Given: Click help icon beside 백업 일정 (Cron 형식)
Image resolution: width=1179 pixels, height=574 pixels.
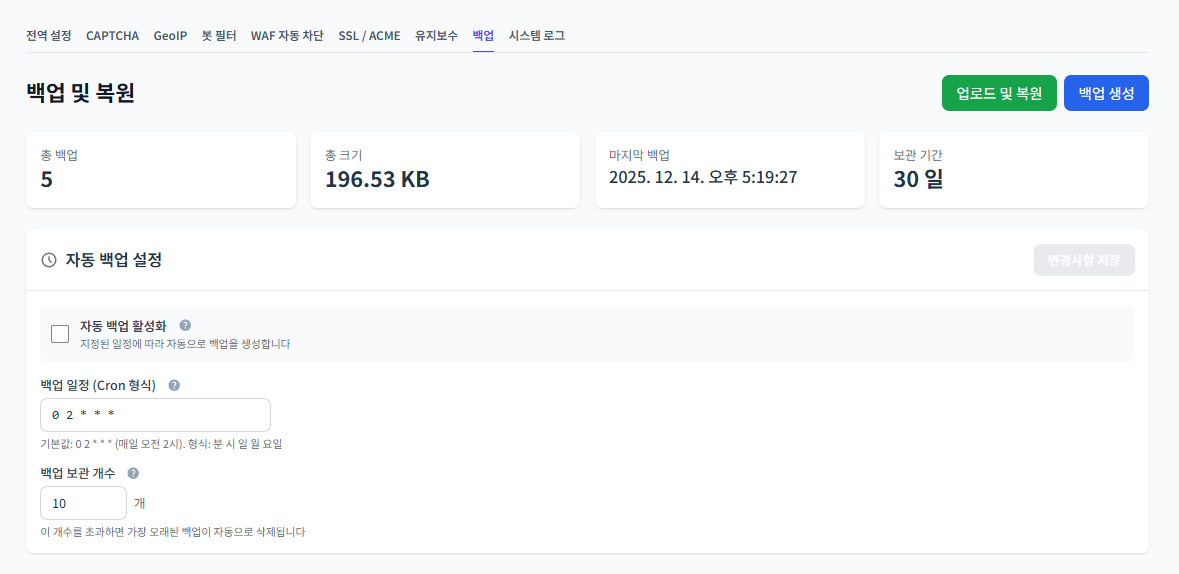Looking at the screenshot, I should pos(174,385).
